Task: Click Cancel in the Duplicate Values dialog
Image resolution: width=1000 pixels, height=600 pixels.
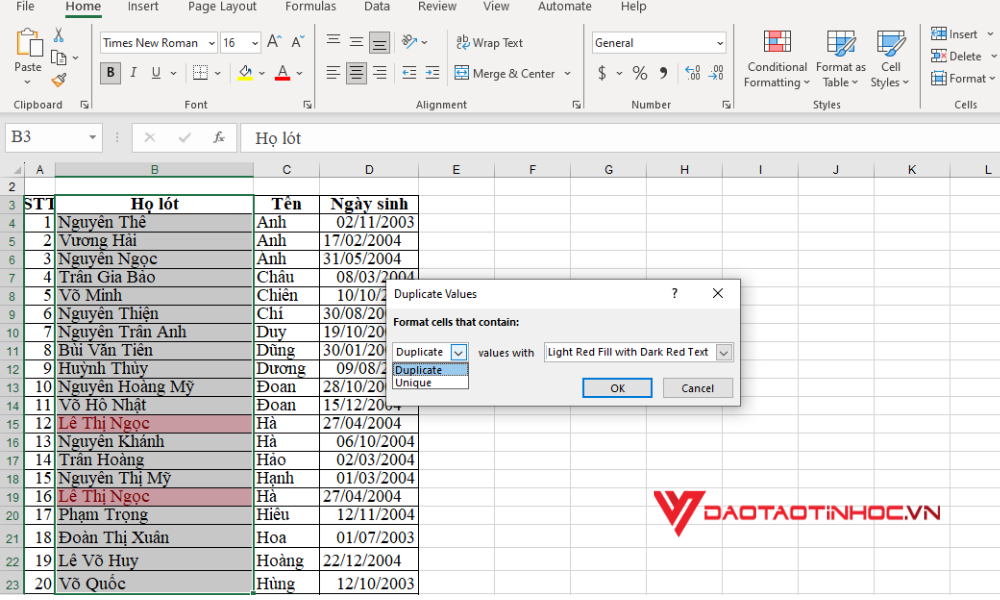Action: 697,388
